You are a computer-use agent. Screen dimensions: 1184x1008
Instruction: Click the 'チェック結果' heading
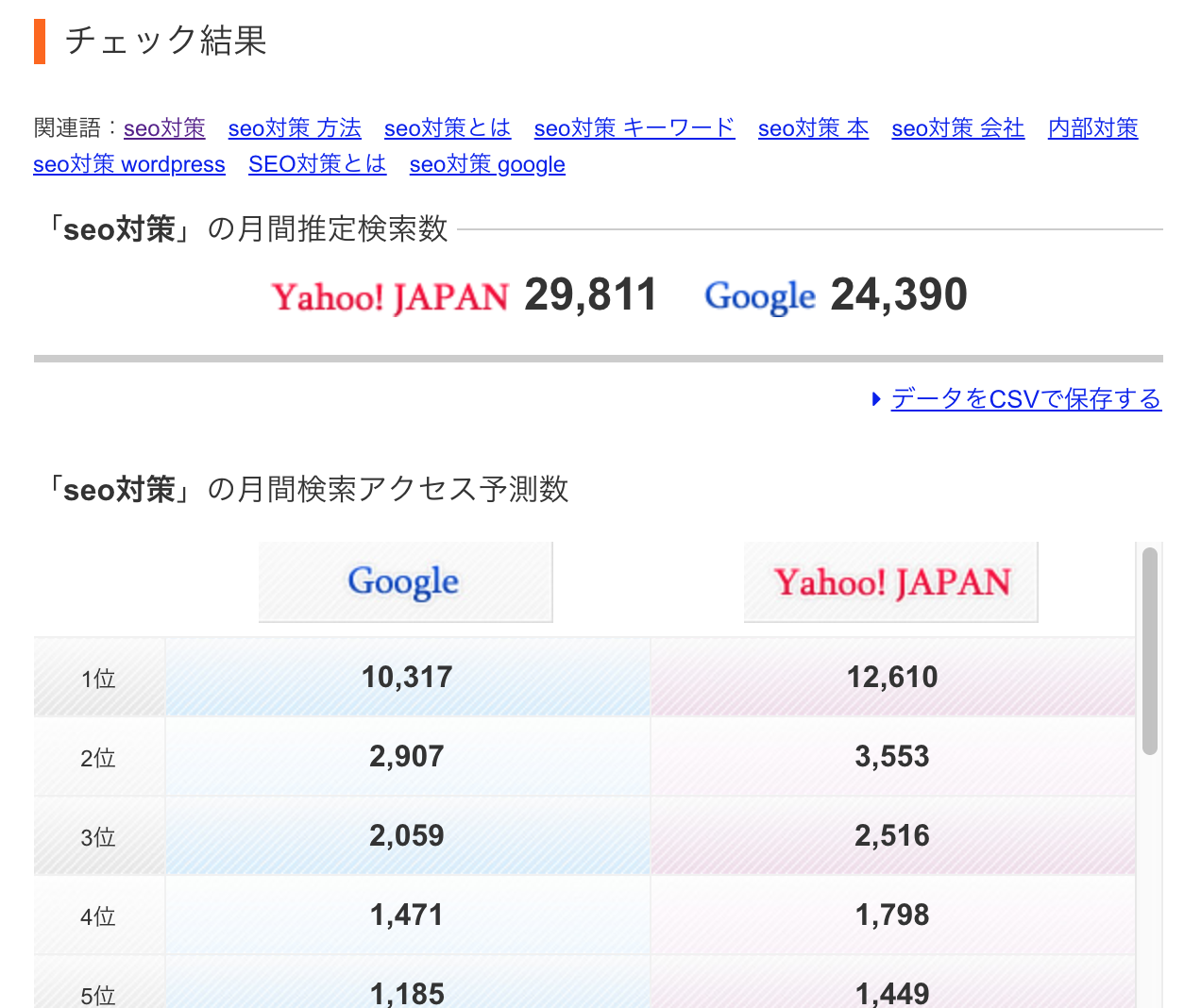coord(165,41)
